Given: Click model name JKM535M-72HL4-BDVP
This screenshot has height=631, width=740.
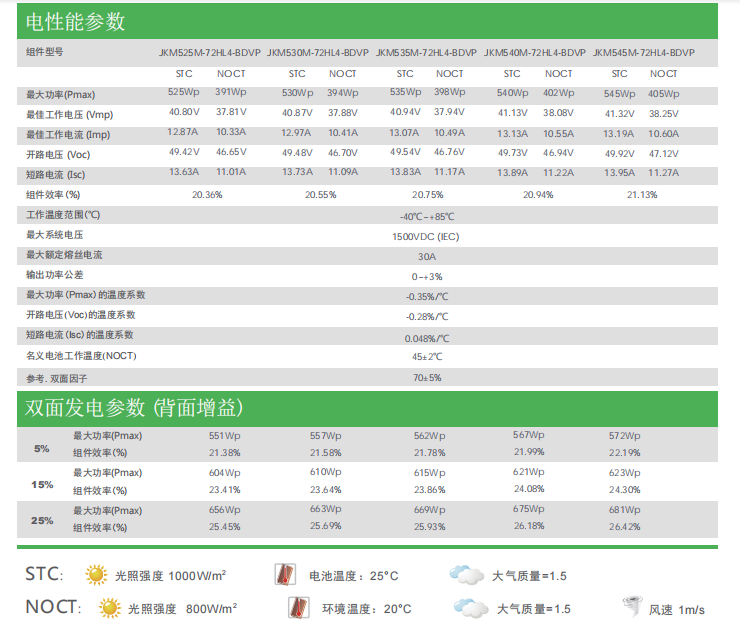Looking at the screenshot, I should 426,53.
